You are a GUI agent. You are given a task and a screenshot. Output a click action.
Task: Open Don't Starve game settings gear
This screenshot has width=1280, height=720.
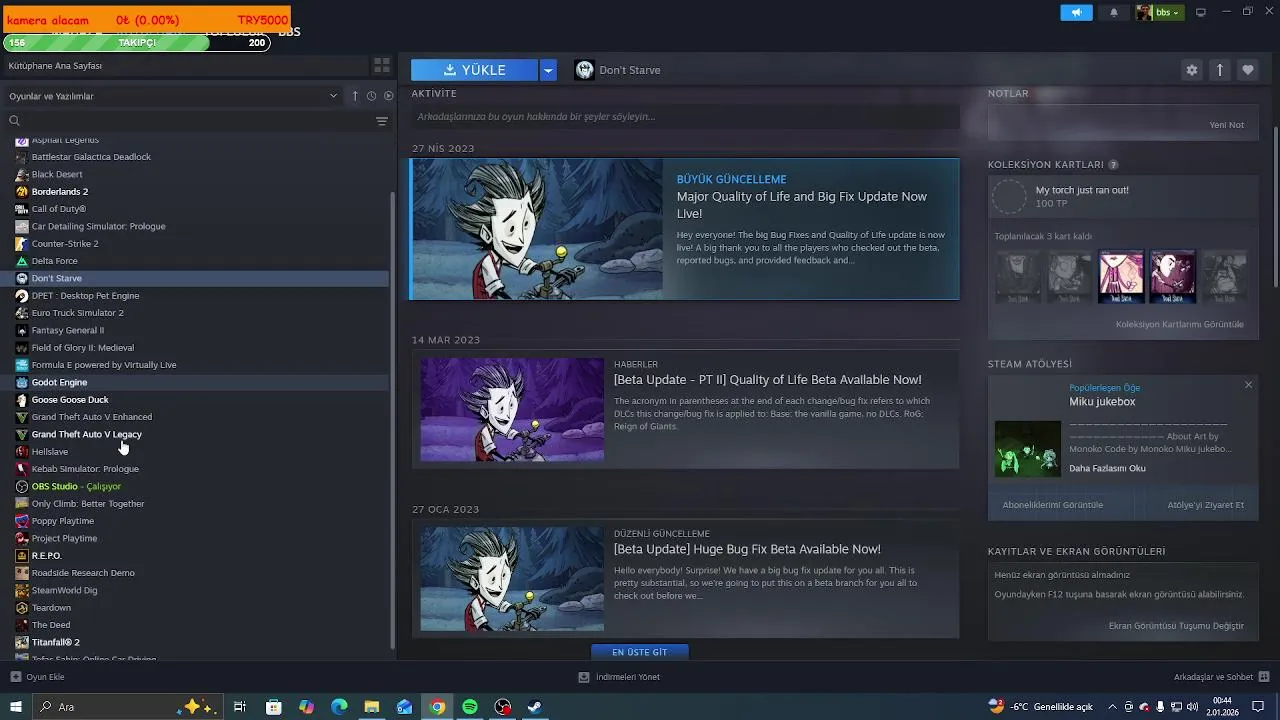tap(1191, 70)
